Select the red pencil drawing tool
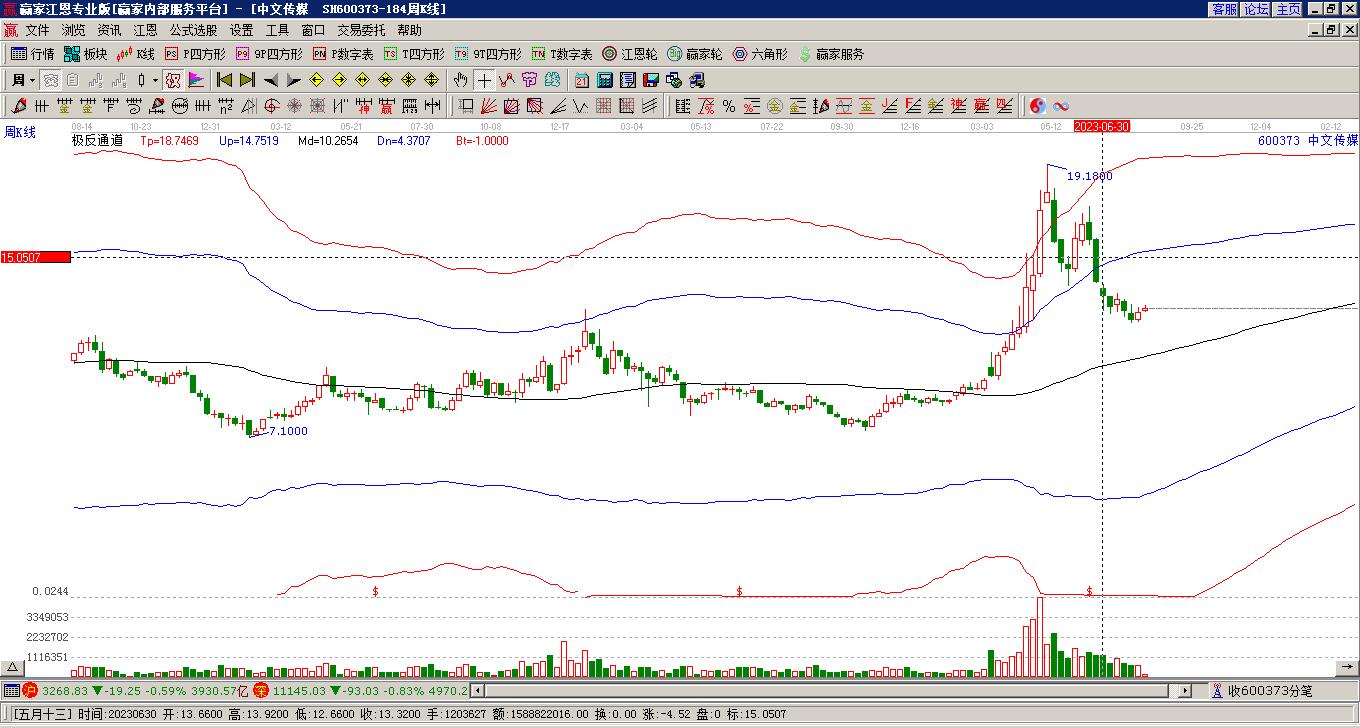 (19, 106)
